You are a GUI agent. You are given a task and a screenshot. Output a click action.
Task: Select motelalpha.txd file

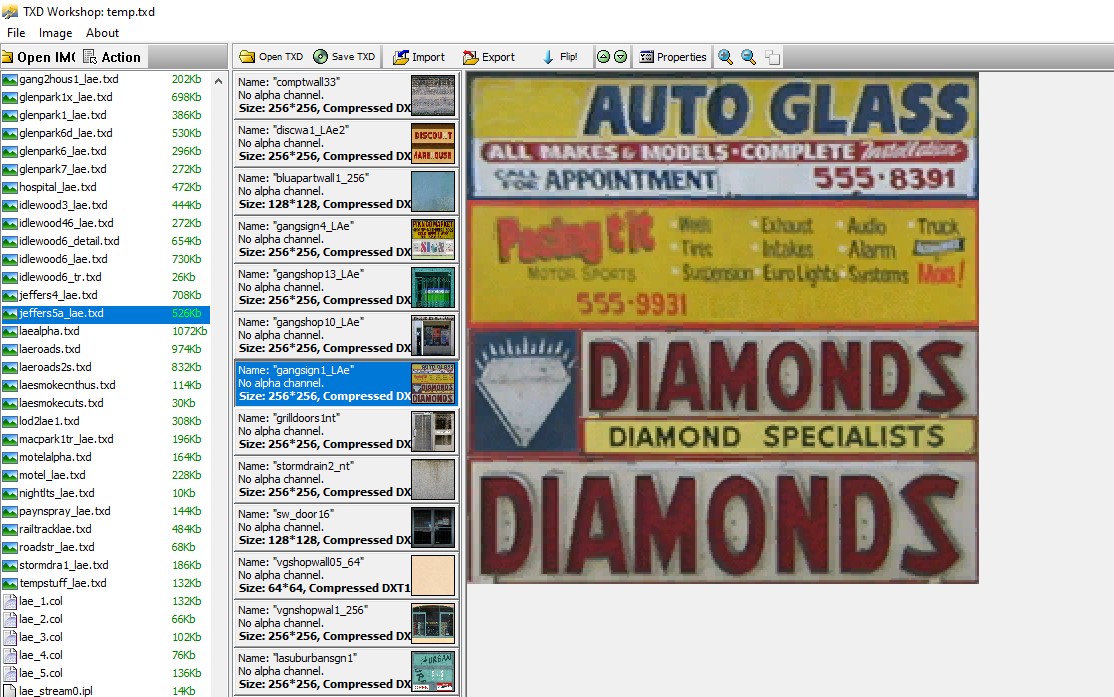click(x=105, y=457)
